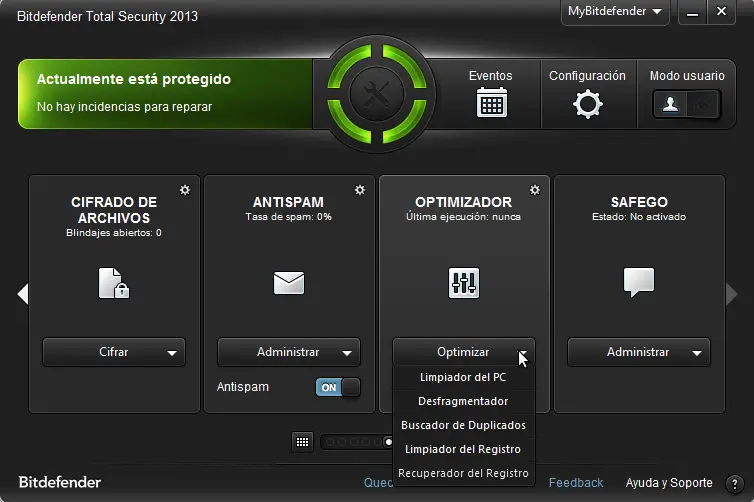
Task: Select Limpiador del PC menu item
Action: [x=464, y=377]
